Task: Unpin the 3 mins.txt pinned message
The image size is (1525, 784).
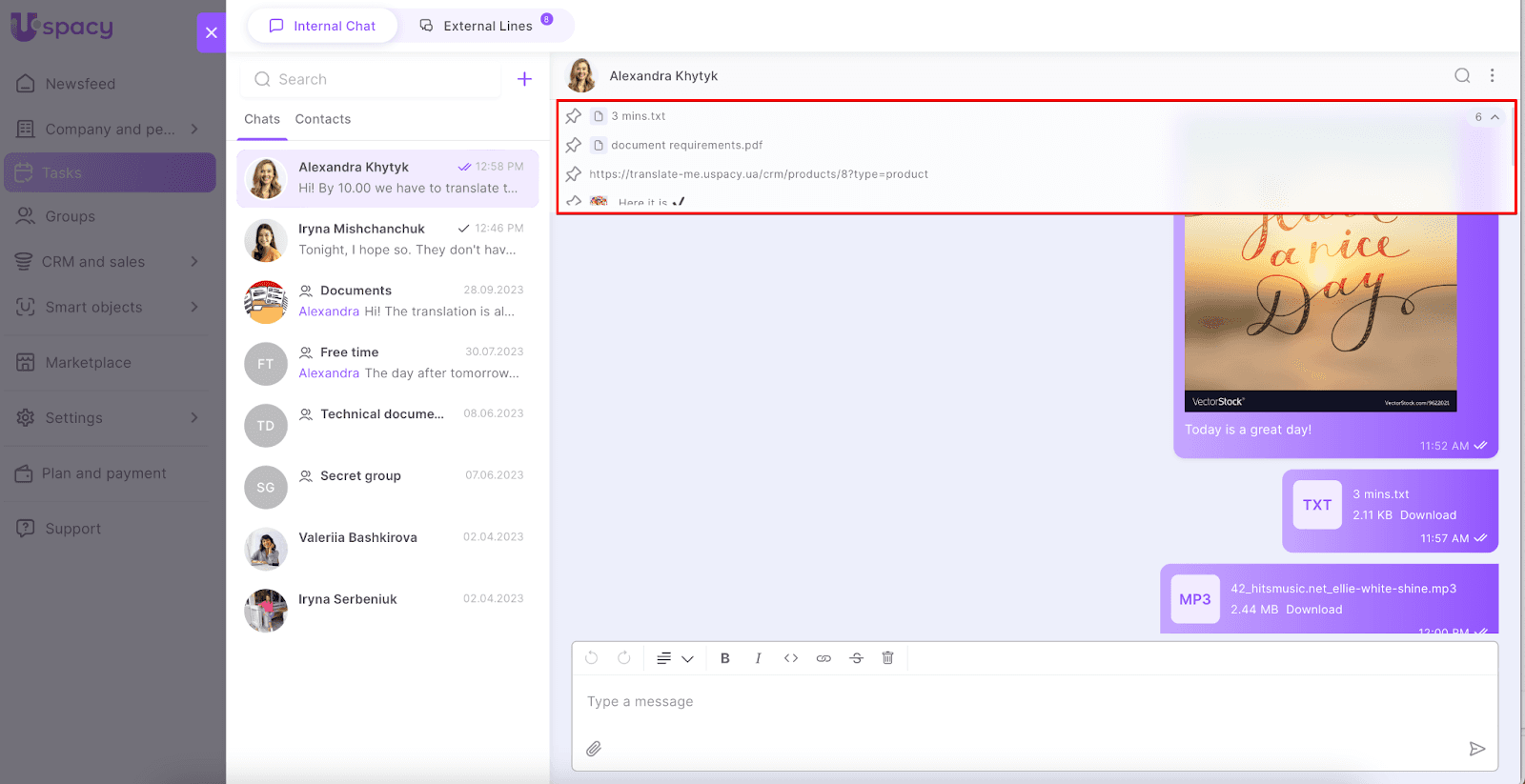Action: (574, 116)
